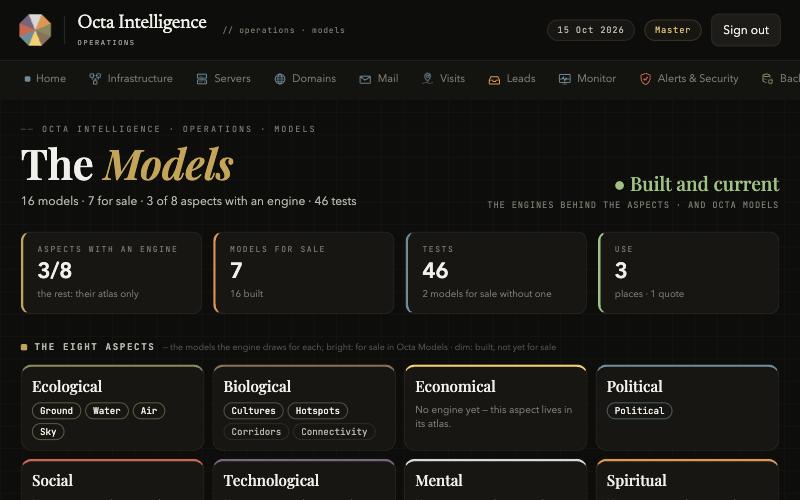Open the Technological aspect card
Image resolution: width=800 pixels, height=500 pixels.
pyautogui.click(x=304, y=480)
